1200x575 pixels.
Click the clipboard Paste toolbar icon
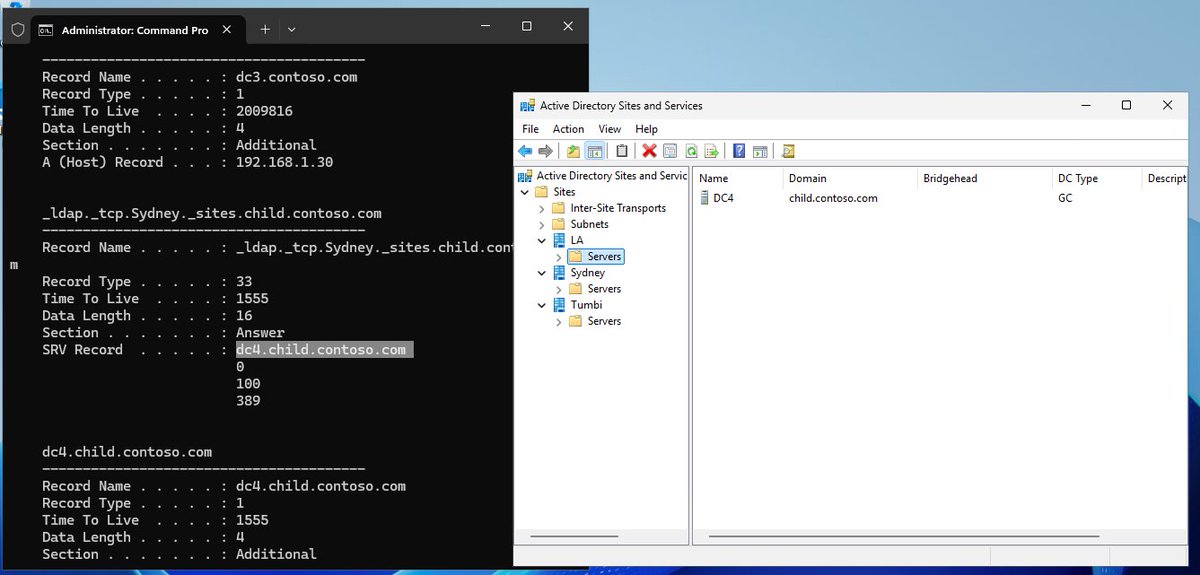(622, 151)
